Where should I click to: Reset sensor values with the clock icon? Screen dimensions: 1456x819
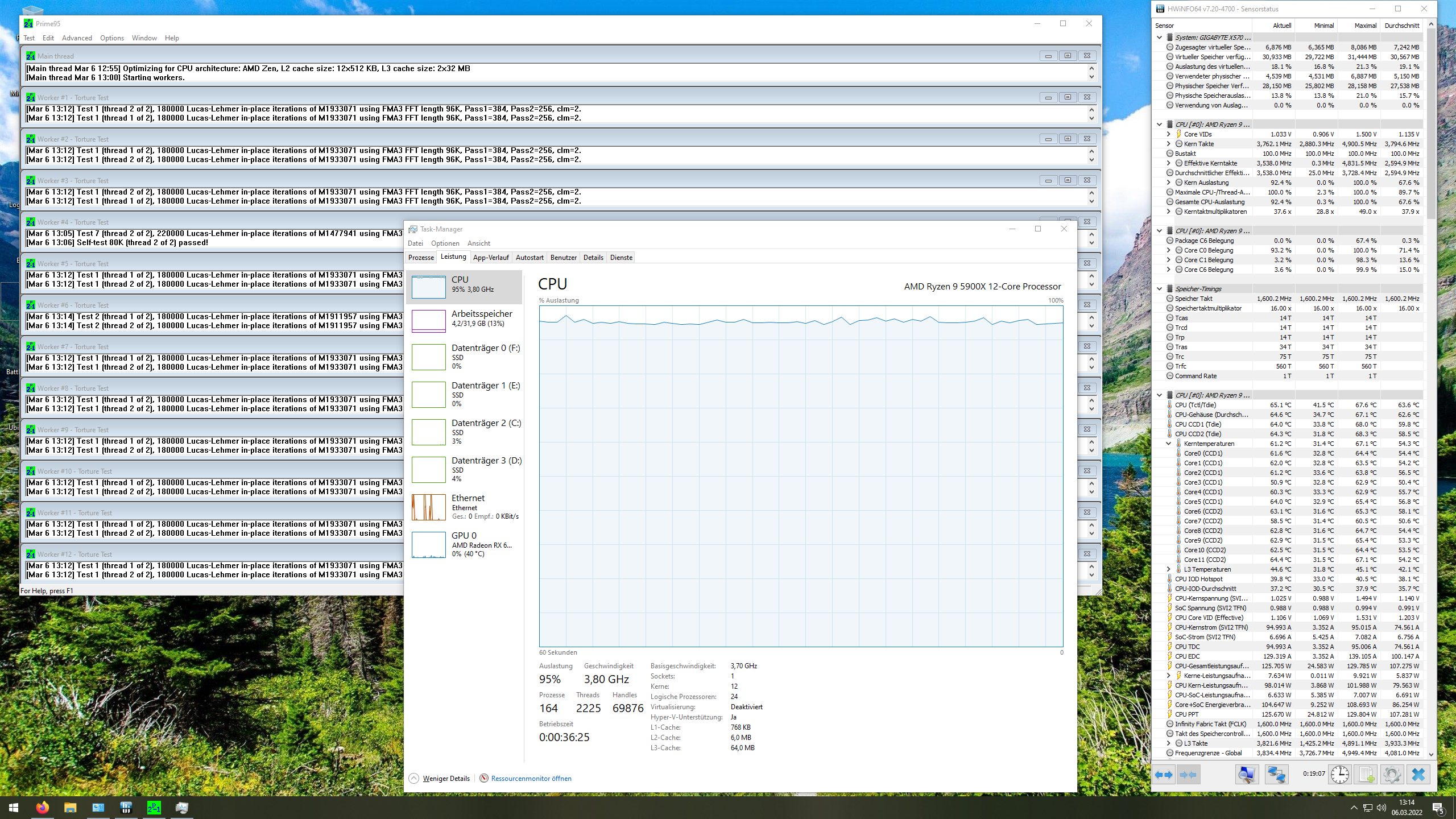click(x=1340, y=774)
